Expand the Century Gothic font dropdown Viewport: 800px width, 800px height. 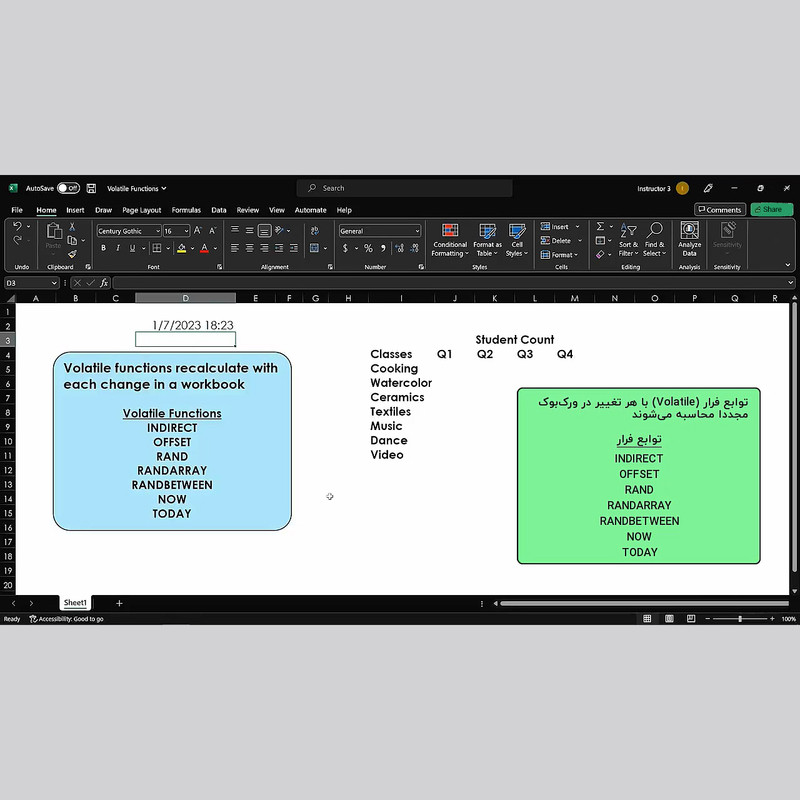pos(157,231)
